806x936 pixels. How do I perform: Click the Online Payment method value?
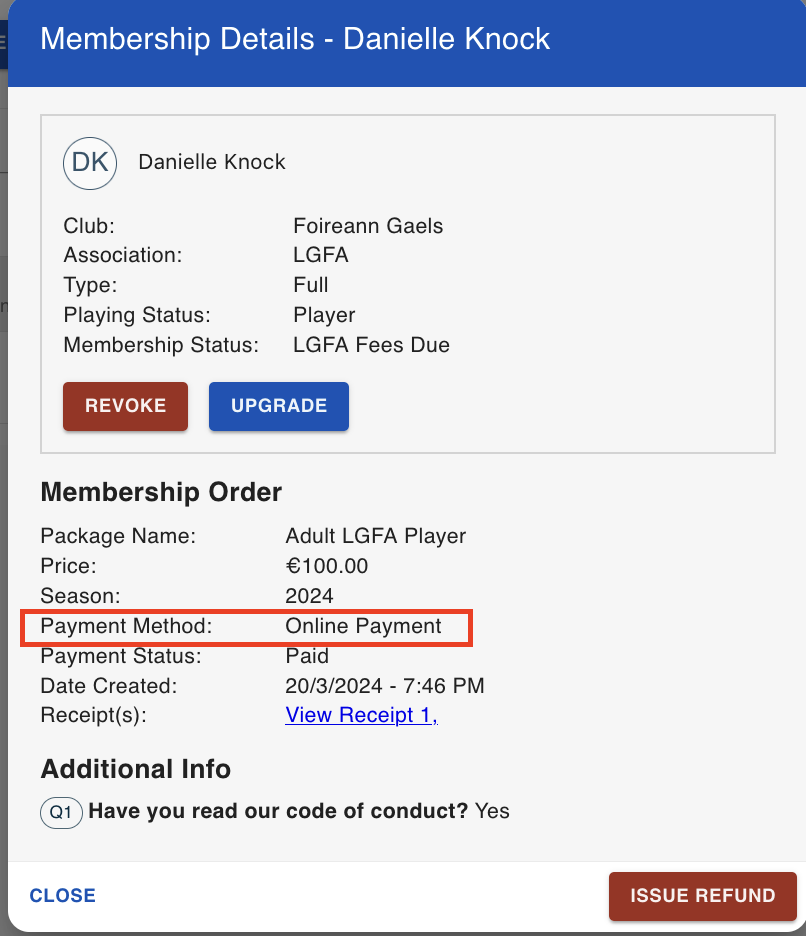click(x=364, y=626)
